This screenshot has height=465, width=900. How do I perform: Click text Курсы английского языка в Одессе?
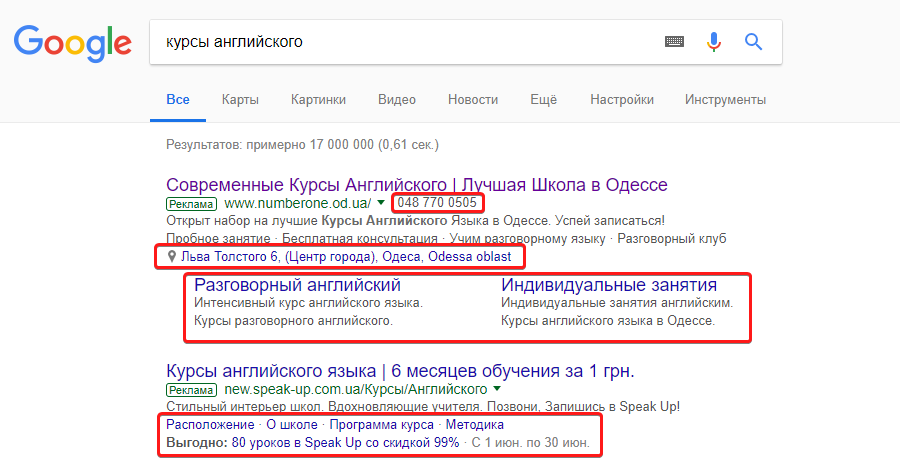pos(608,321)
